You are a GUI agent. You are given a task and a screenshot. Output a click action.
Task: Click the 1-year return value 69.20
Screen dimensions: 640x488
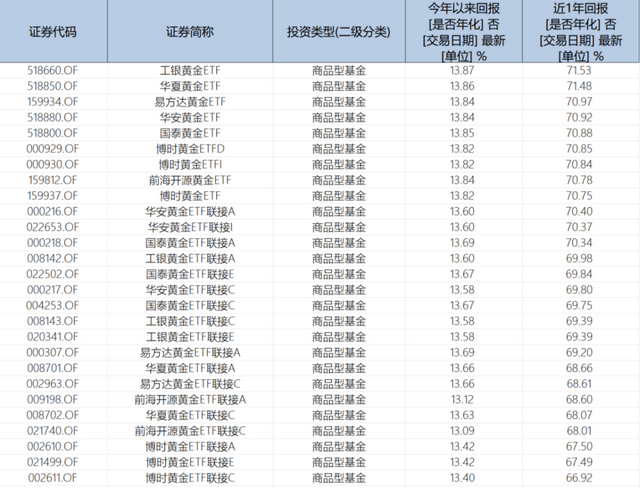tap(579, 352)
